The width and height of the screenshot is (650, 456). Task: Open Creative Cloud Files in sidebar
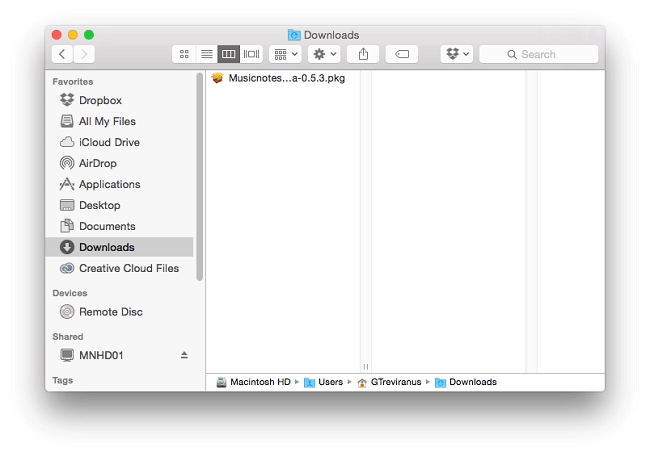coord(119,268)
